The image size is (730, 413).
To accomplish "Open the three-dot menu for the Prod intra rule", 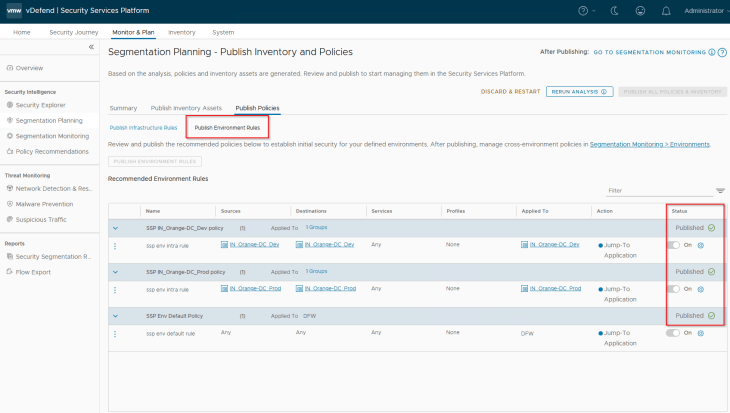I will 115,289.
